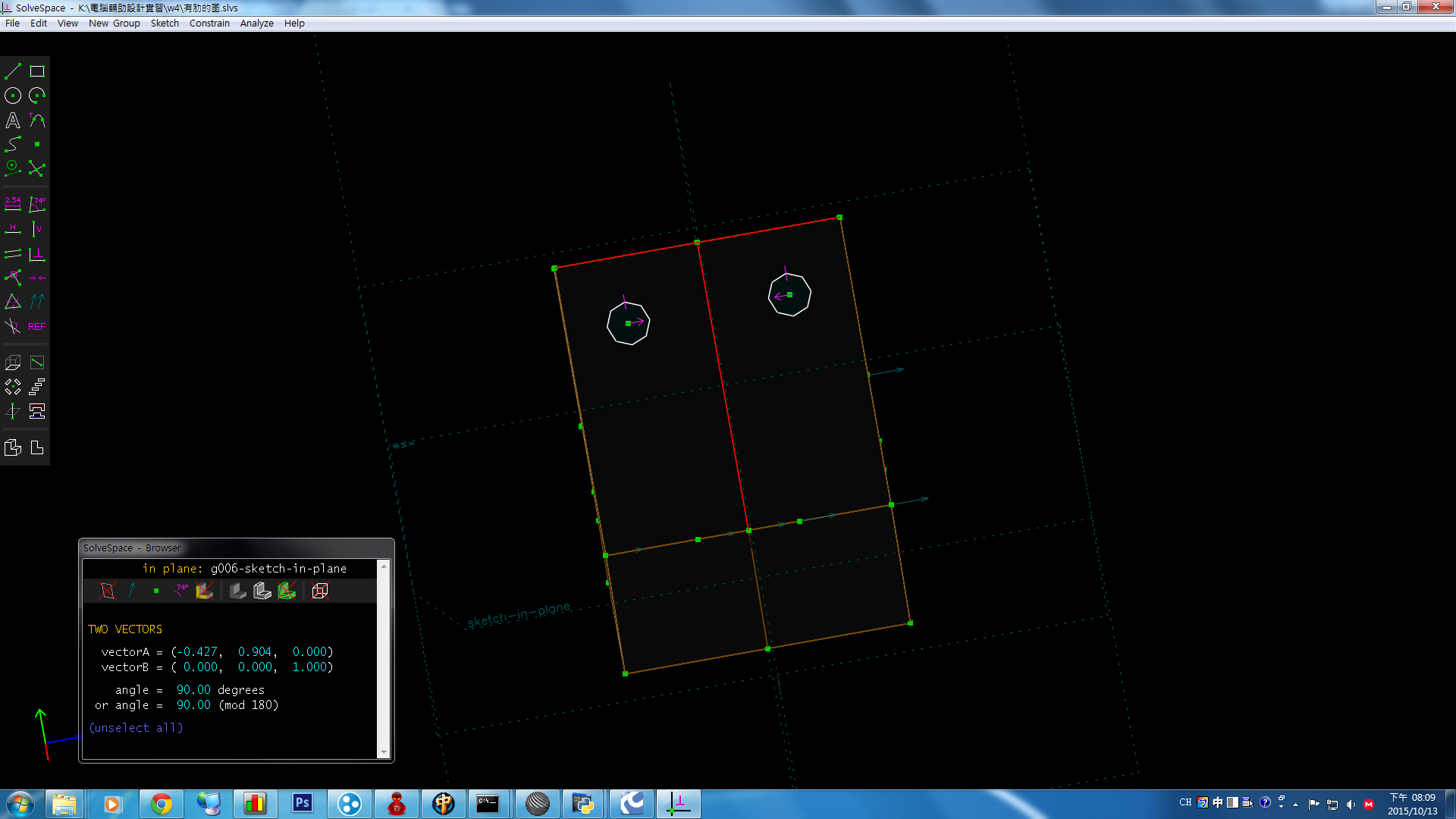Viewport: 1456px width, 819px height.
Task: Open the New Group menu
Action: (x=115, y=24)
